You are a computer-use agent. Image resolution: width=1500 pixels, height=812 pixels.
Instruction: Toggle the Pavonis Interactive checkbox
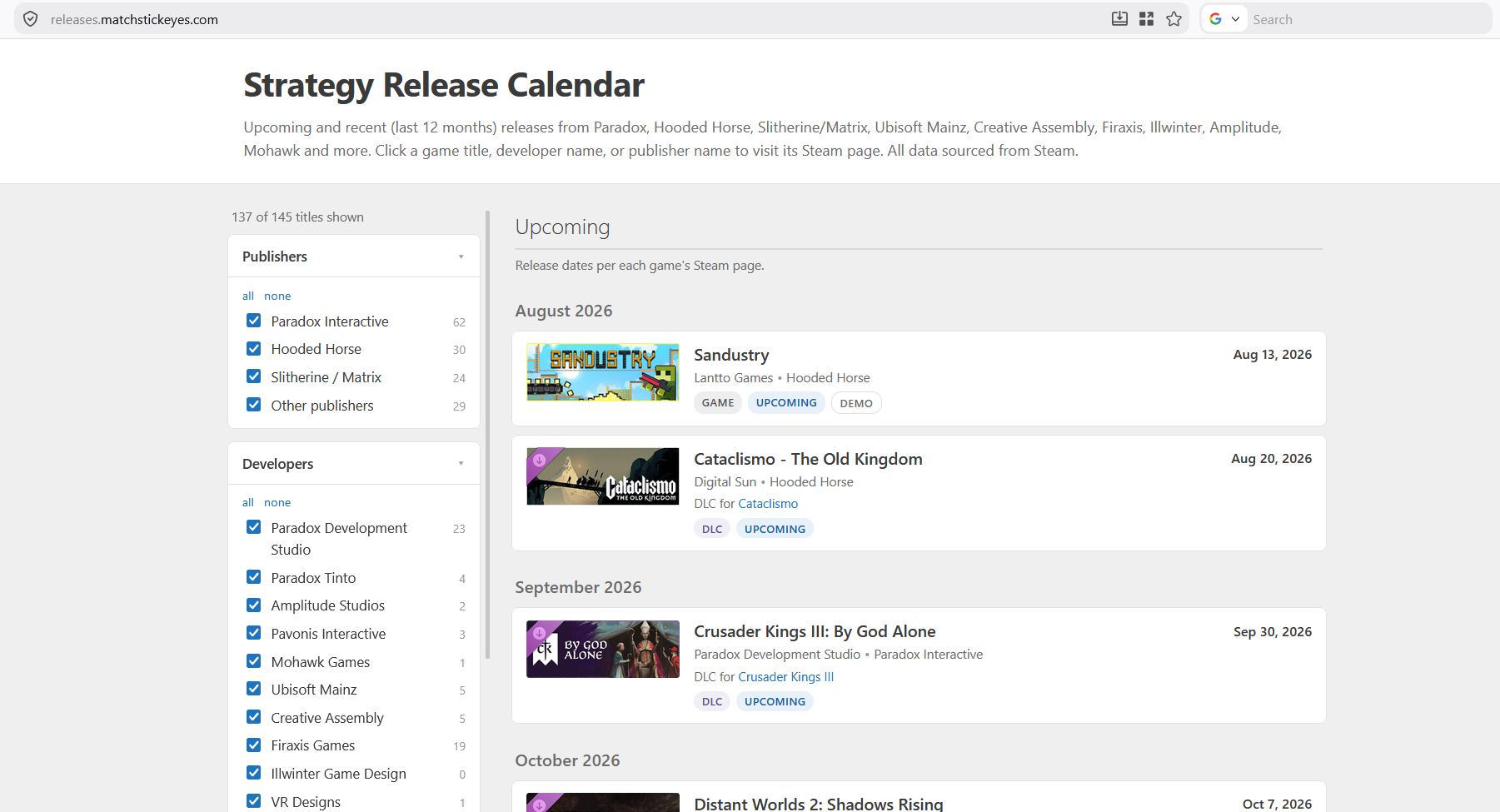point(254,633)
